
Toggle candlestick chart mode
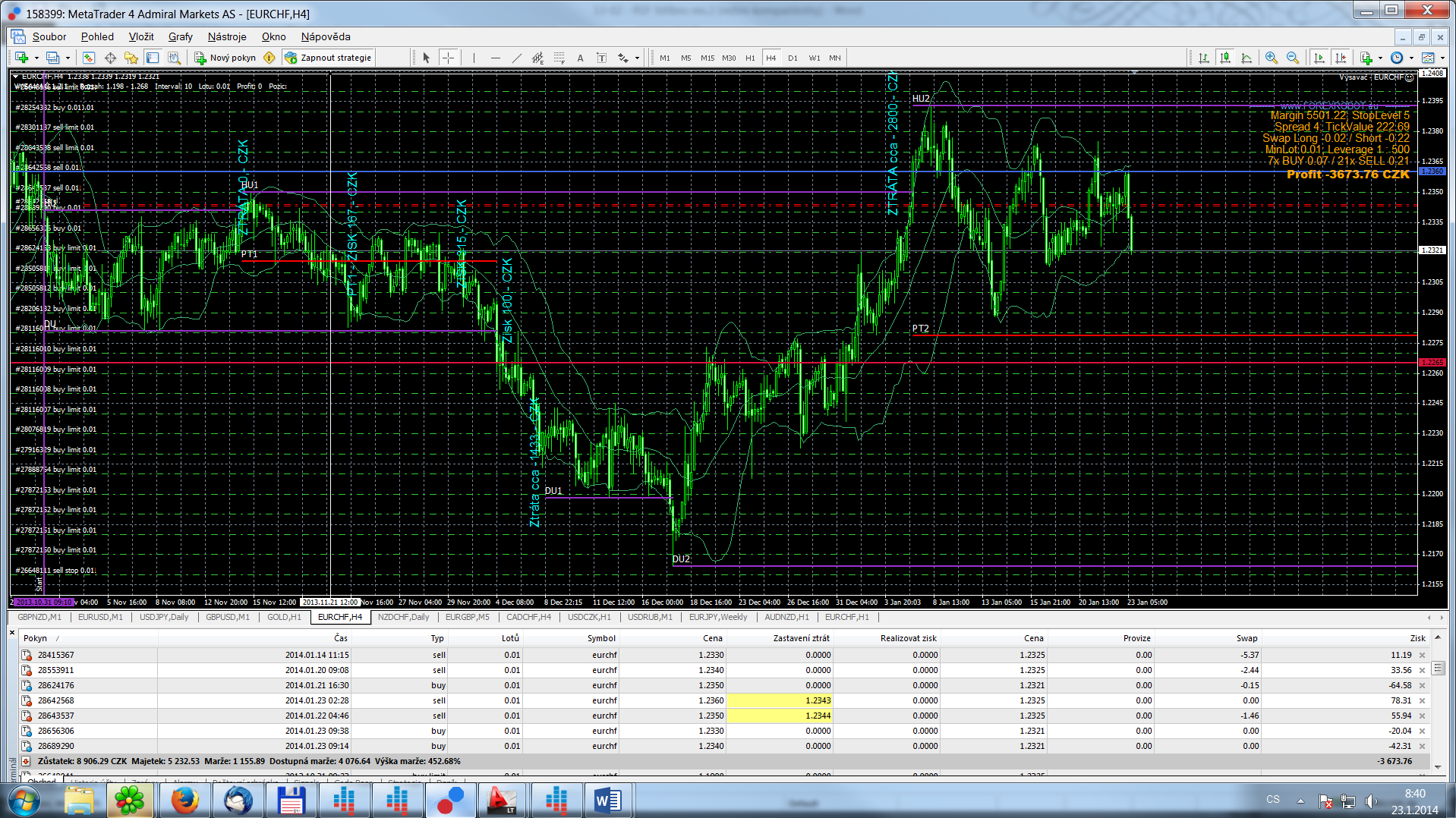tap(1224, 58)
